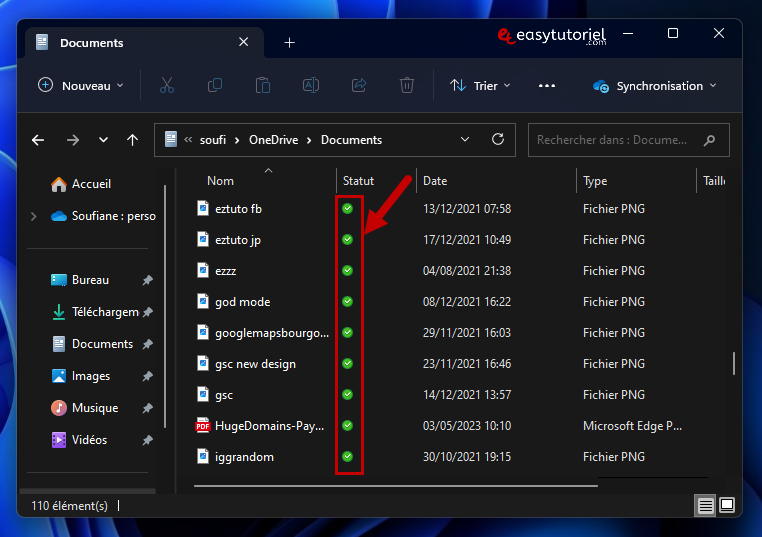Switch to large icons view layout
The image size is (762, 537).
pos(727,505)
